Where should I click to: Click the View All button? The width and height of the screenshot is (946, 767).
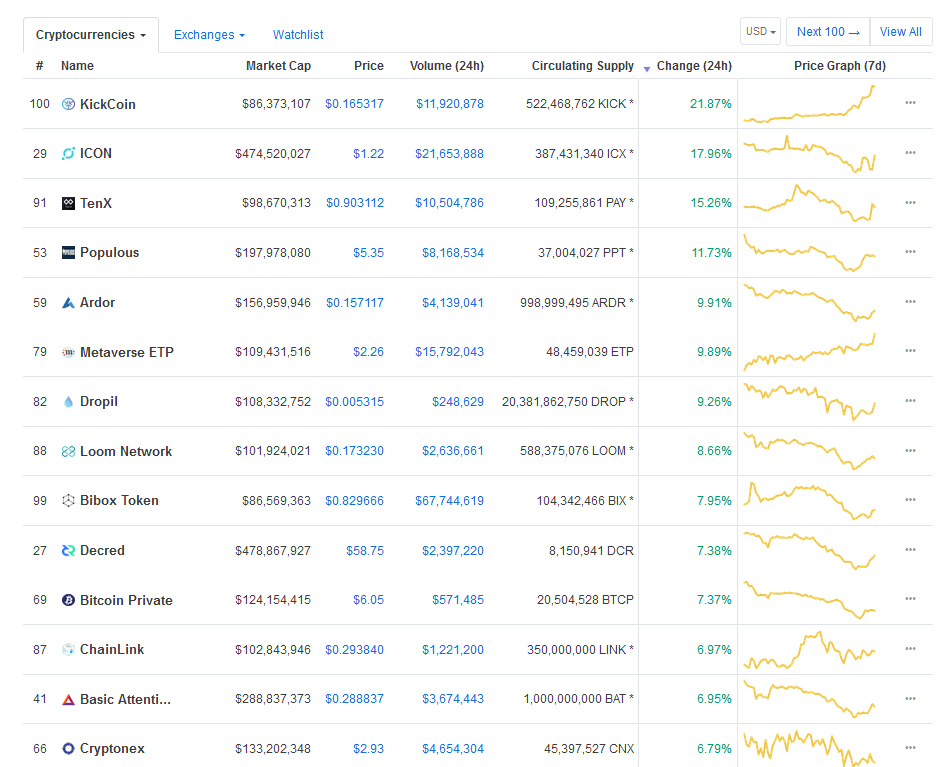(x=901, y=31)
